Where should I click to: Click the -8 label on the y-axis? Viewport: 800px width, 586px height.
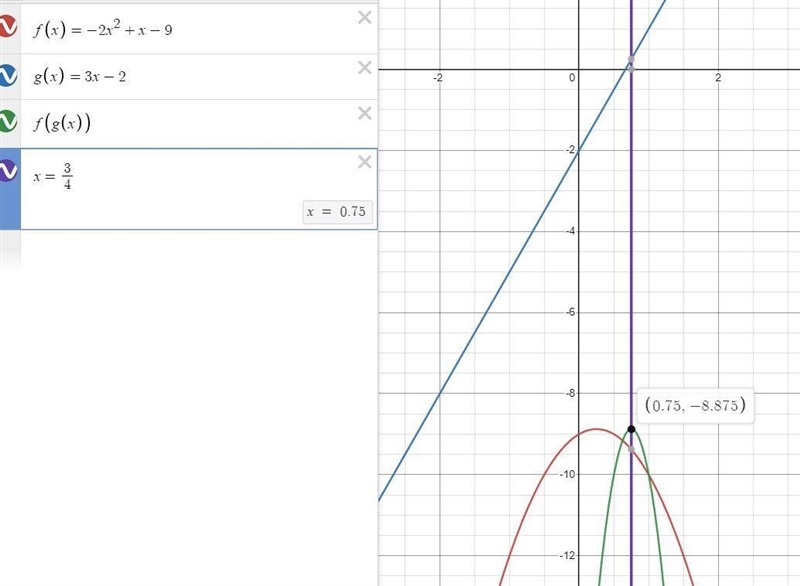570,393
